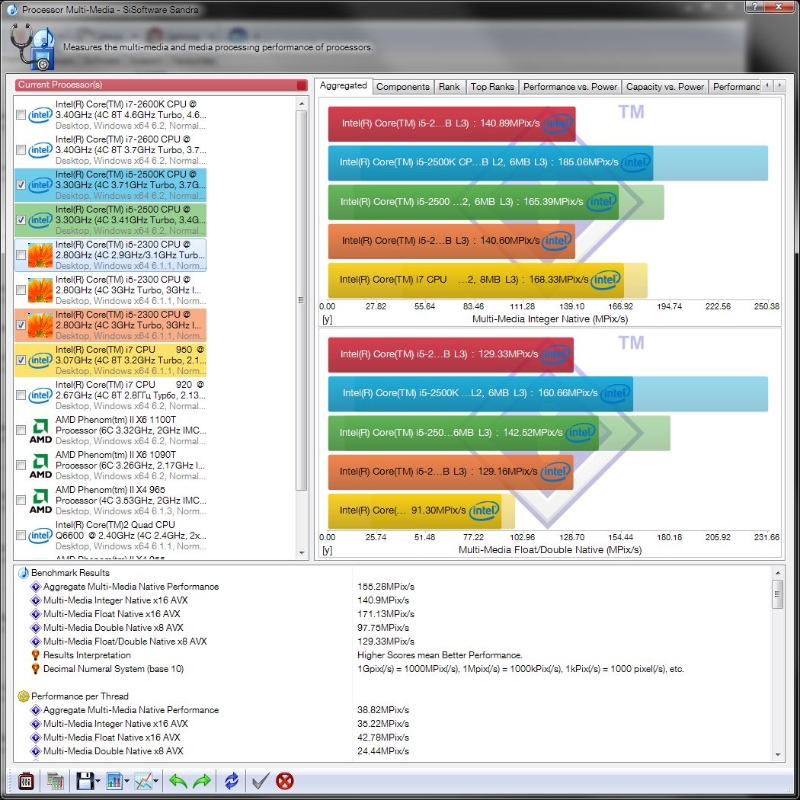Image resolution: width=800 pixels, height=800 pixels.
Task: Switch to the Components tab
Action: pyautogui.click(x=403, y=87)
